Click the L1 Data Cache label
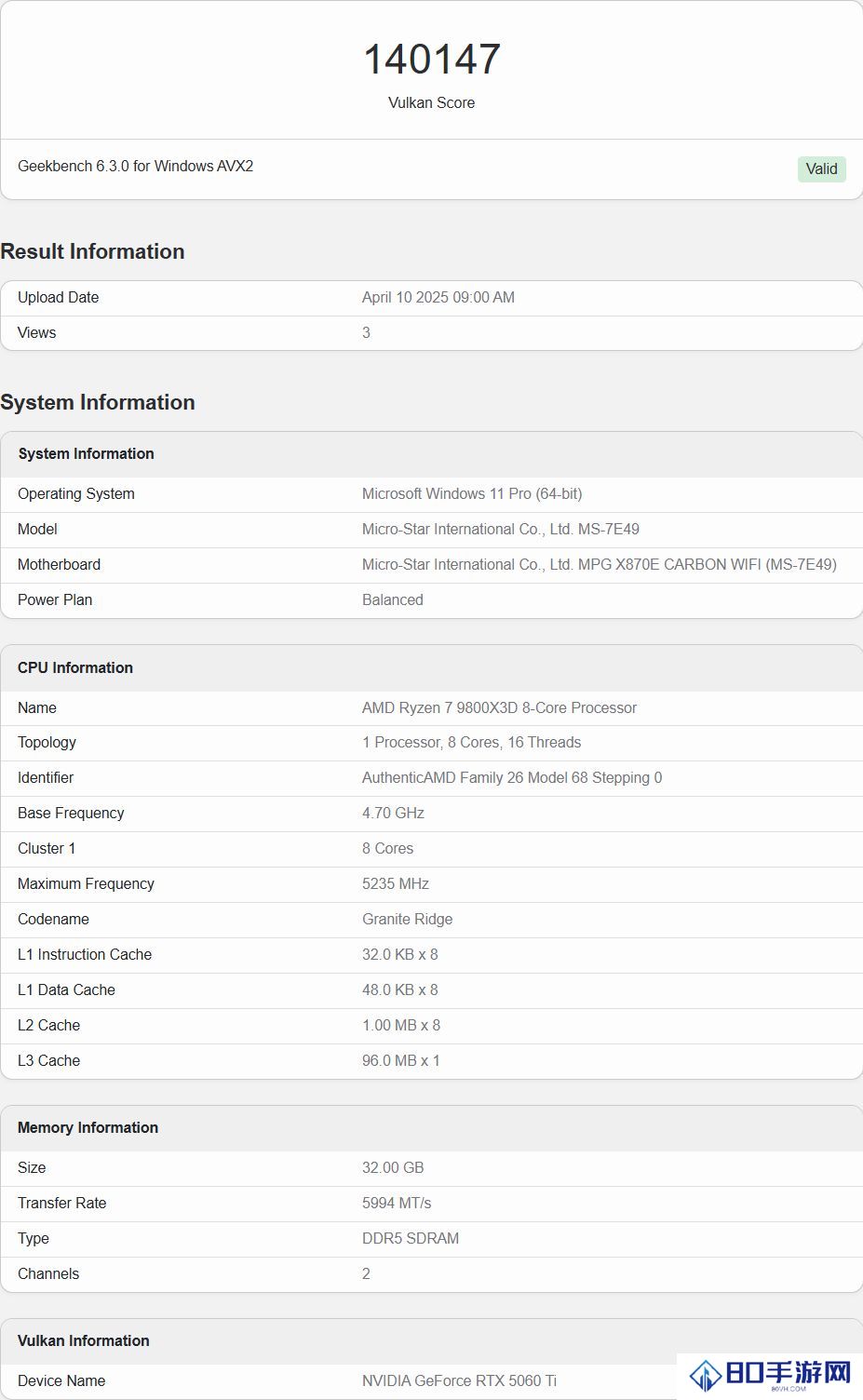Screen dimensions: 863x1400 pyautogui.click(x=66, y=989)
